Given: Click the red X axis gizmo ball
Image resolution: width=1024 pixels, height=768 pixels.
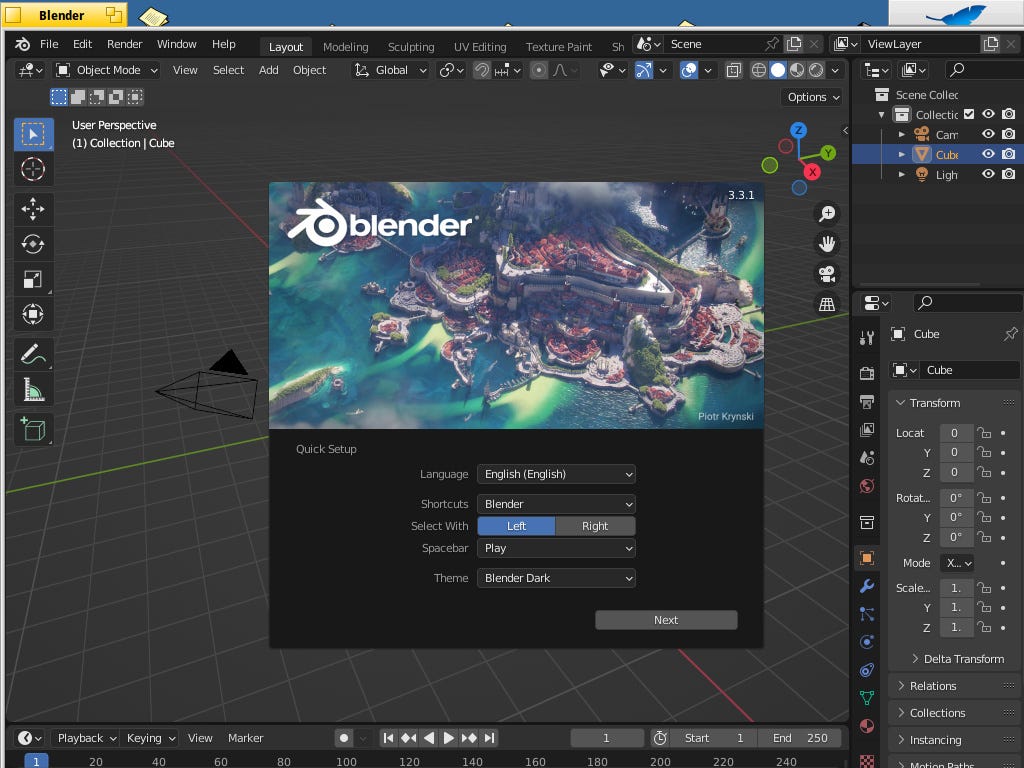Looking at the screenshot, I should tap(812, 172).
